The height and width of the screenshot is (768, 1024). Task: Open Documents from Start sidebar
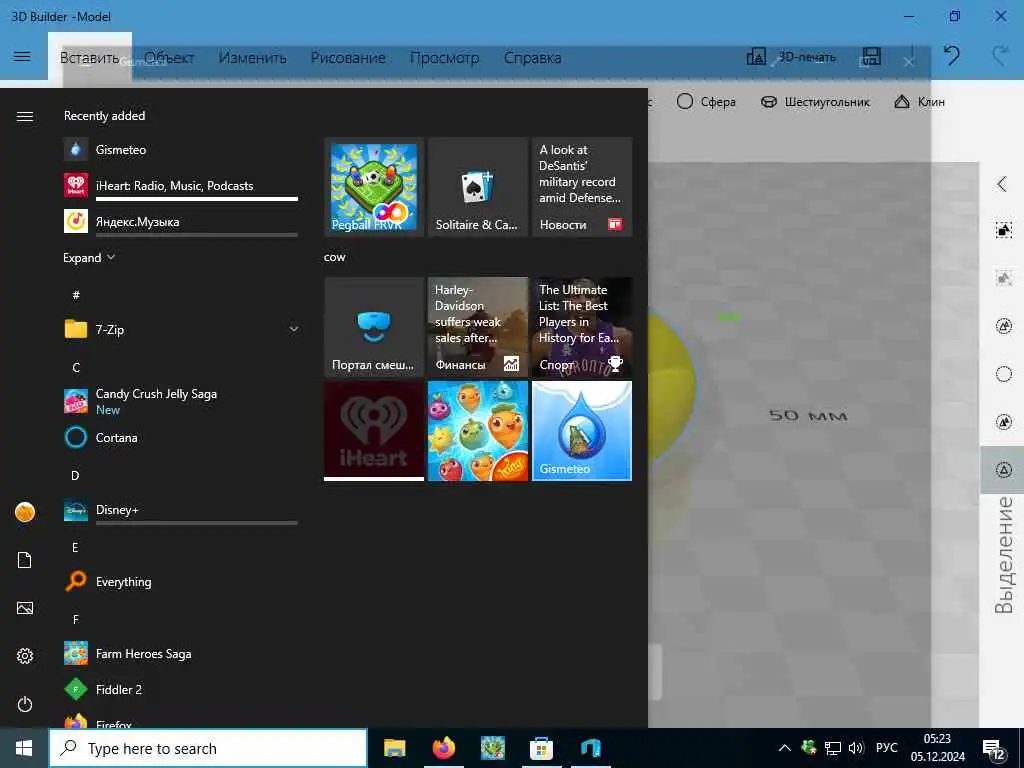[x=25, y=560]
